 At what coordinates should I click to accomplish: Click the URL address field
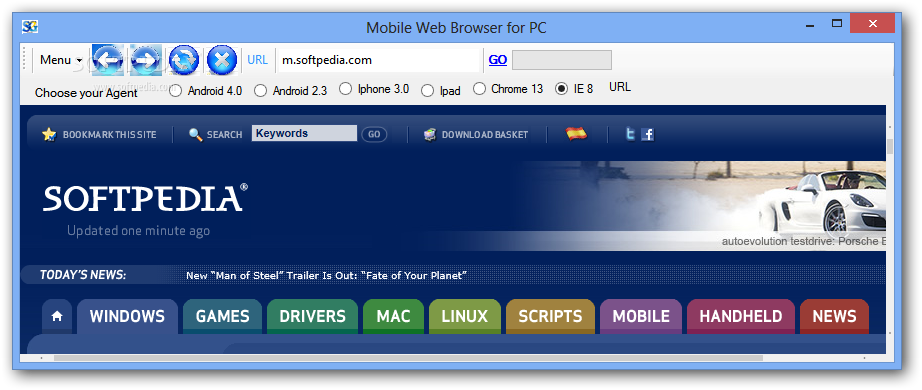379,60
